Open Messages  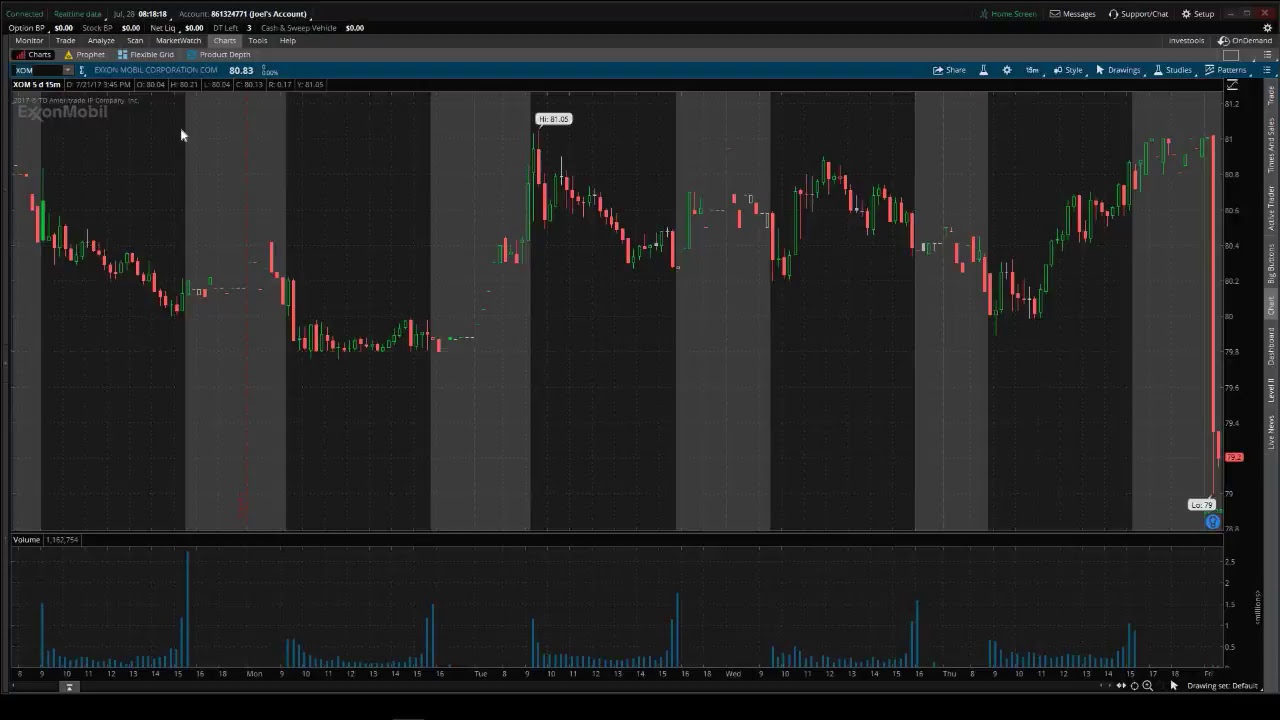tap(1073, 14)
